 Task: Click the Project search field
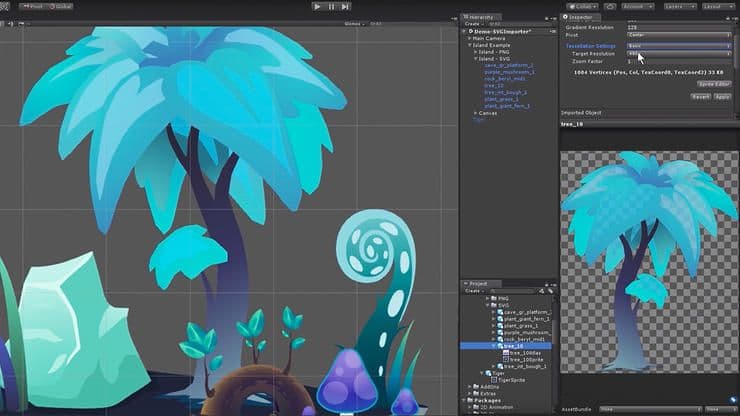click(512, 291)
